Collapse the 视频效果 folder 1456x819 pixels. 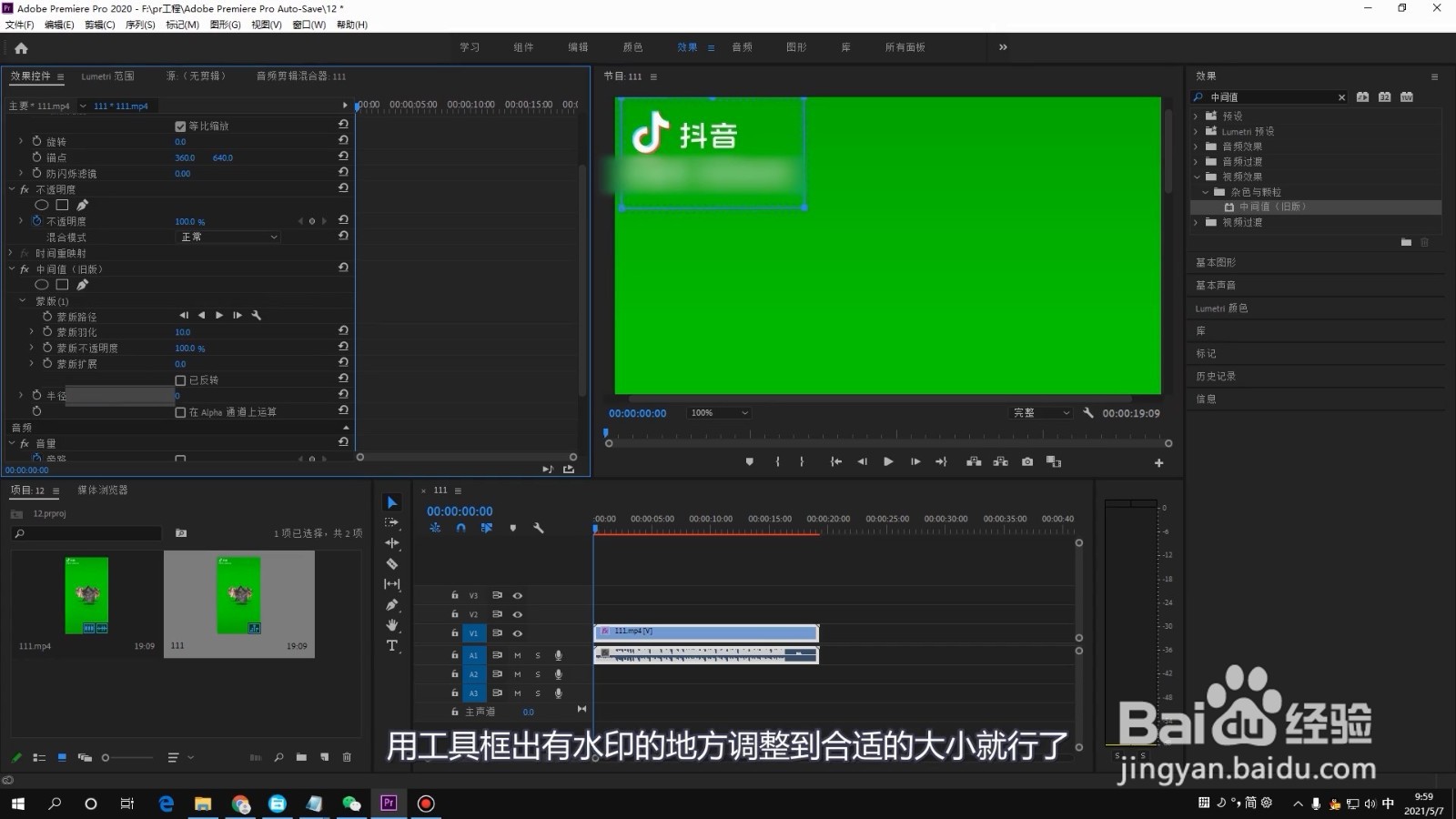point(1197,177)
